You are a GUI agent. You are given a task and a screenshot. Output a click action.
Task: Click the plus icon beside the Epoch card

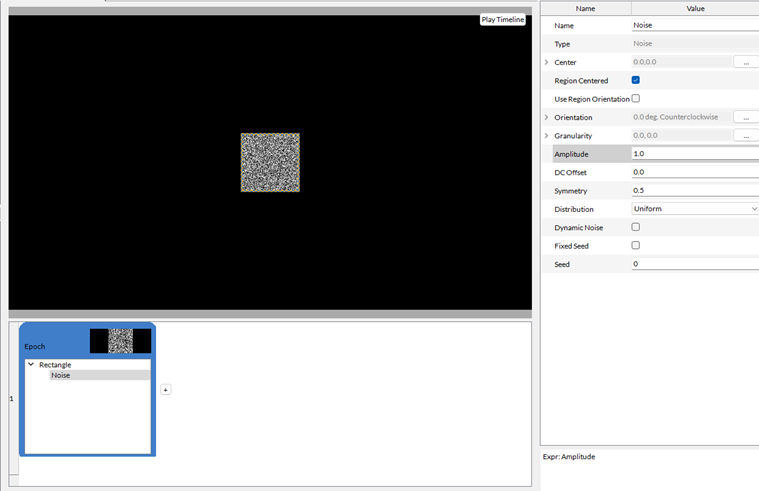[x=165, y=390]
